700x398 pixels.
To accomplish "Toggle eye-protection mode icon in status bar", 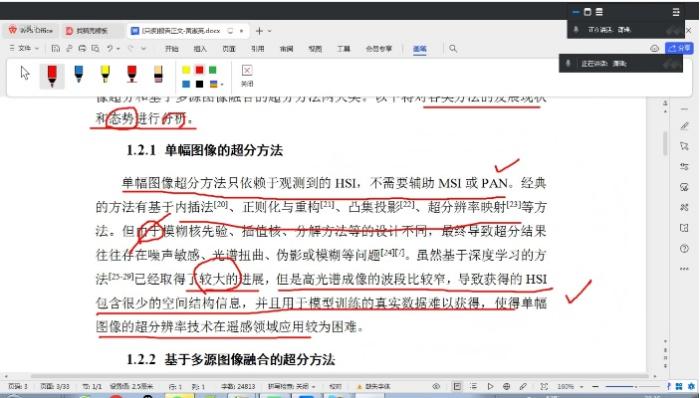I will tap(436, 386).
